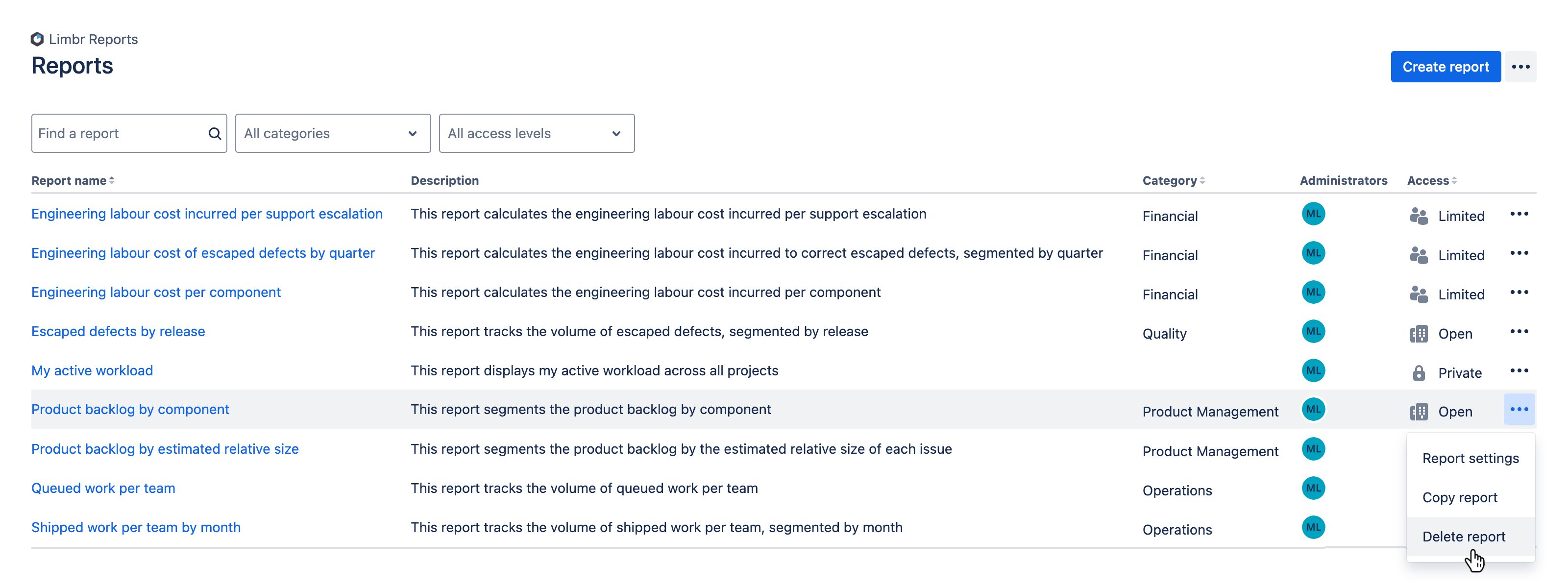
Task: Click ML avatar in Escaped defects by release row
Action: pyautogui.click(x=1313, y=332)
